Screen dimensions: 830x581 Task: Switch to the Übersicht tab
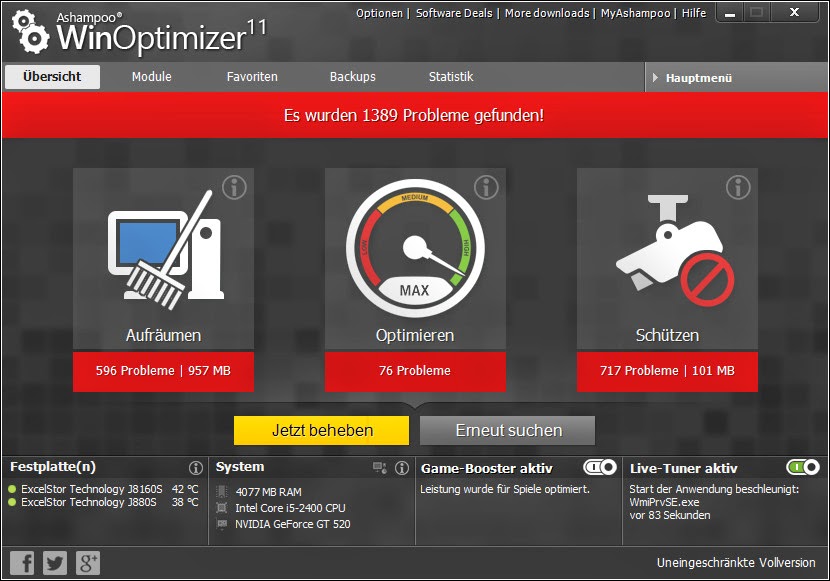[x=52, y=77]
